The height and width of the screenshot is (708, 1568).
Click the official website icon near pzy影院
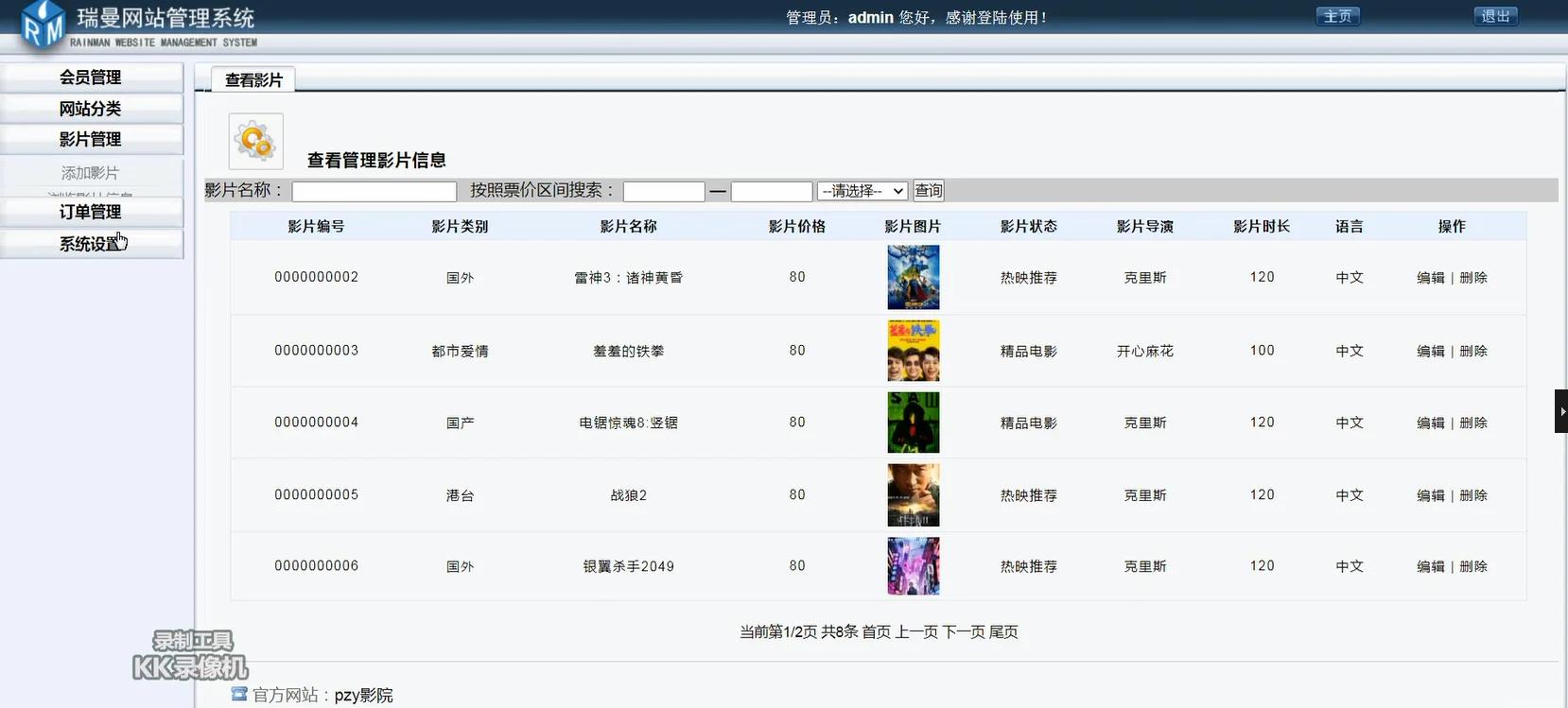tap(239, 694)
